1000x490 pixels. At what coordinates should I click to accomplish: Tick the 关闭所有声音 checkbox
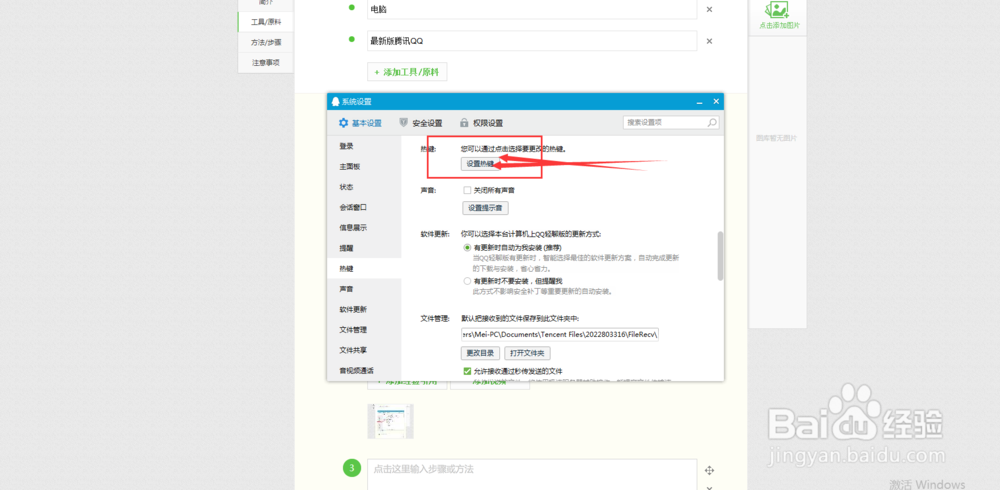click(467, 190)
